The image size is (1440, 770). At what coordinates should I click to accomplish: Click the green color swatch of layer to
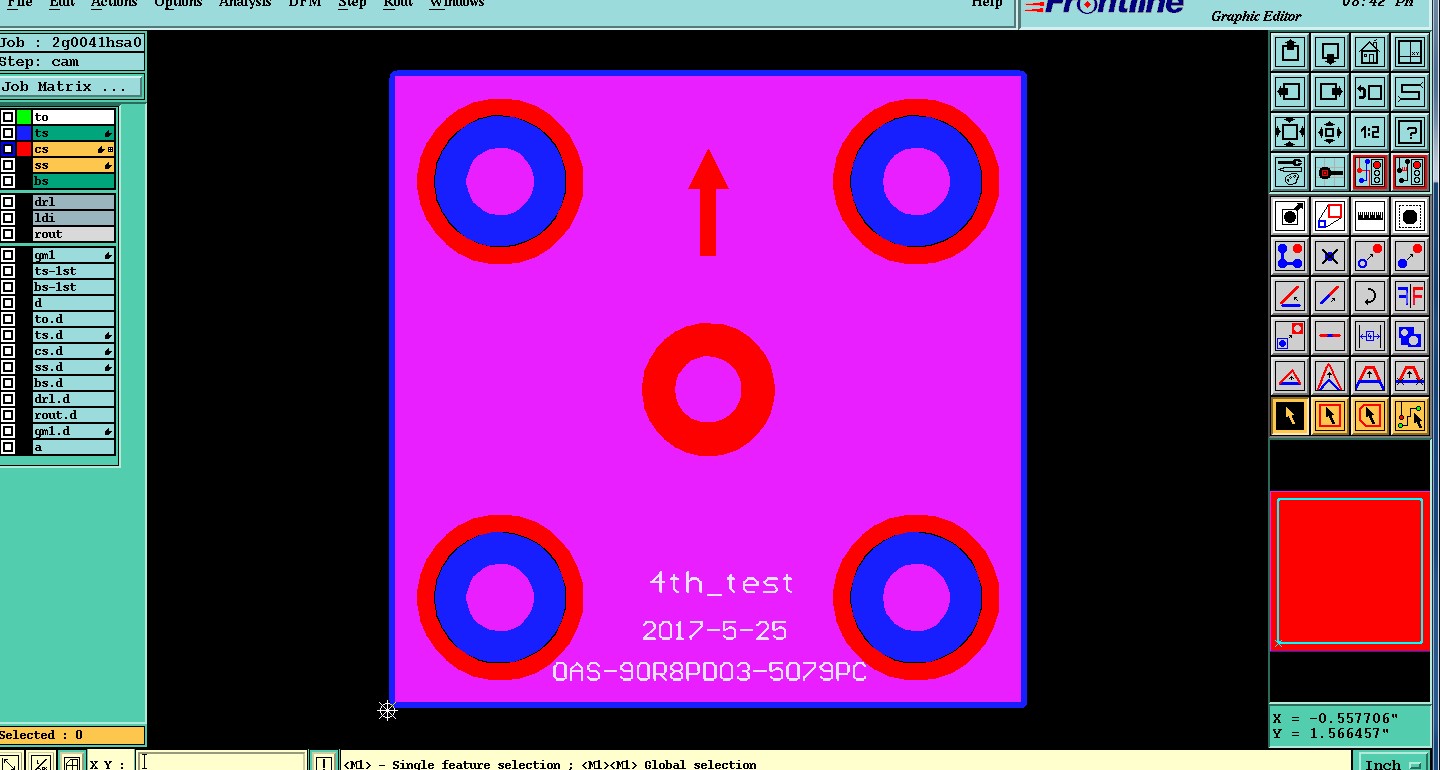pyautogui.click(x=24, y=117)
